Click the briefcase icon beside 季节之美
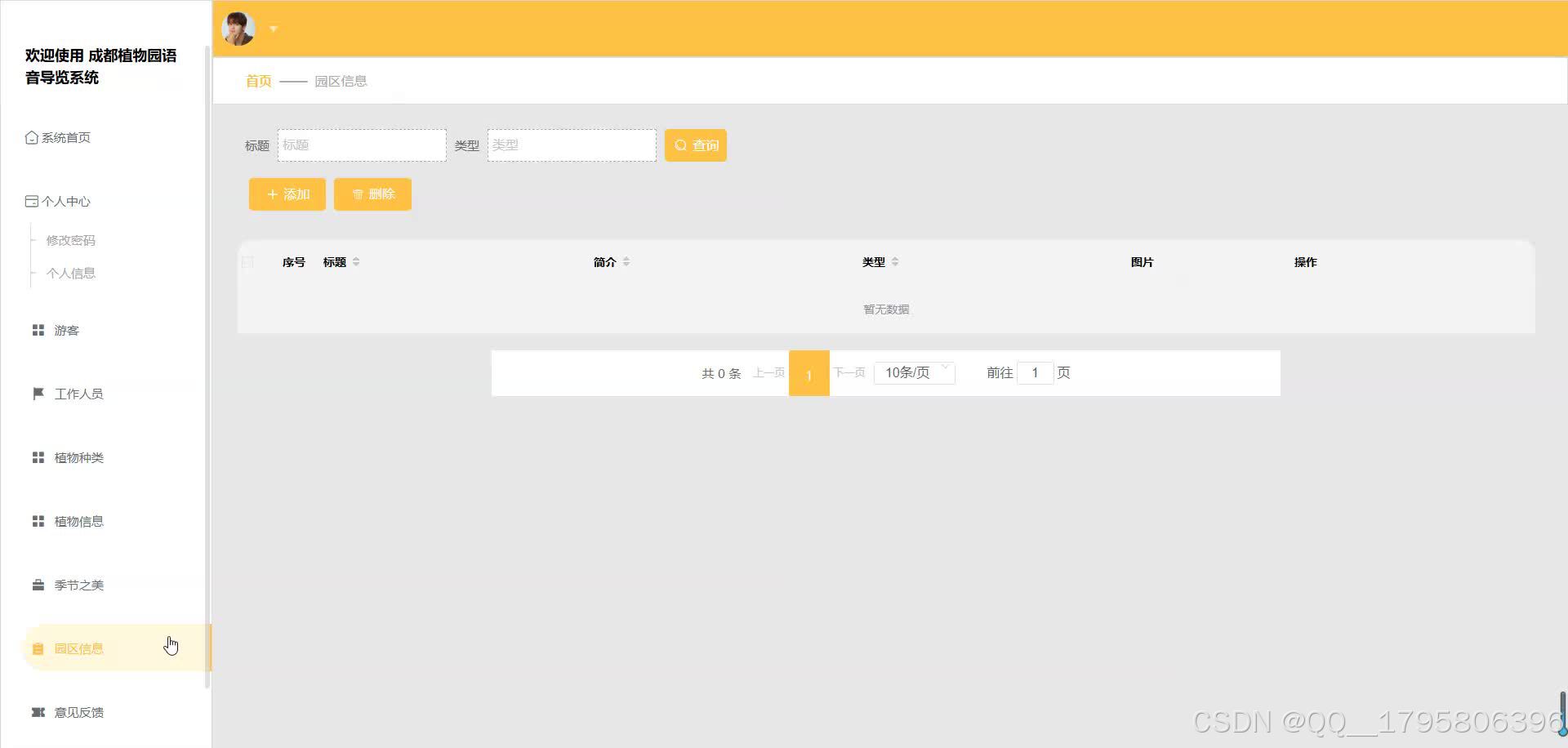Screen dimensions: 1568x748 38,585
